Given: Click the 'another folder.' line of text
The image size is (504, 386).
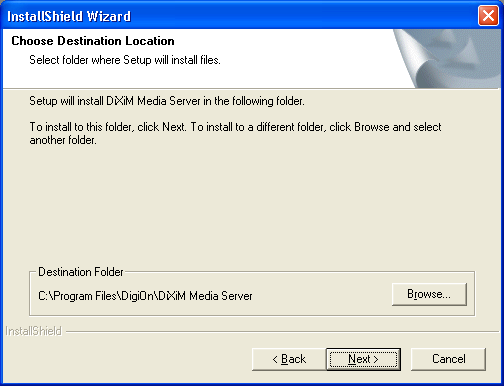Looking at the screenshot, I should [x=63, y=140].
